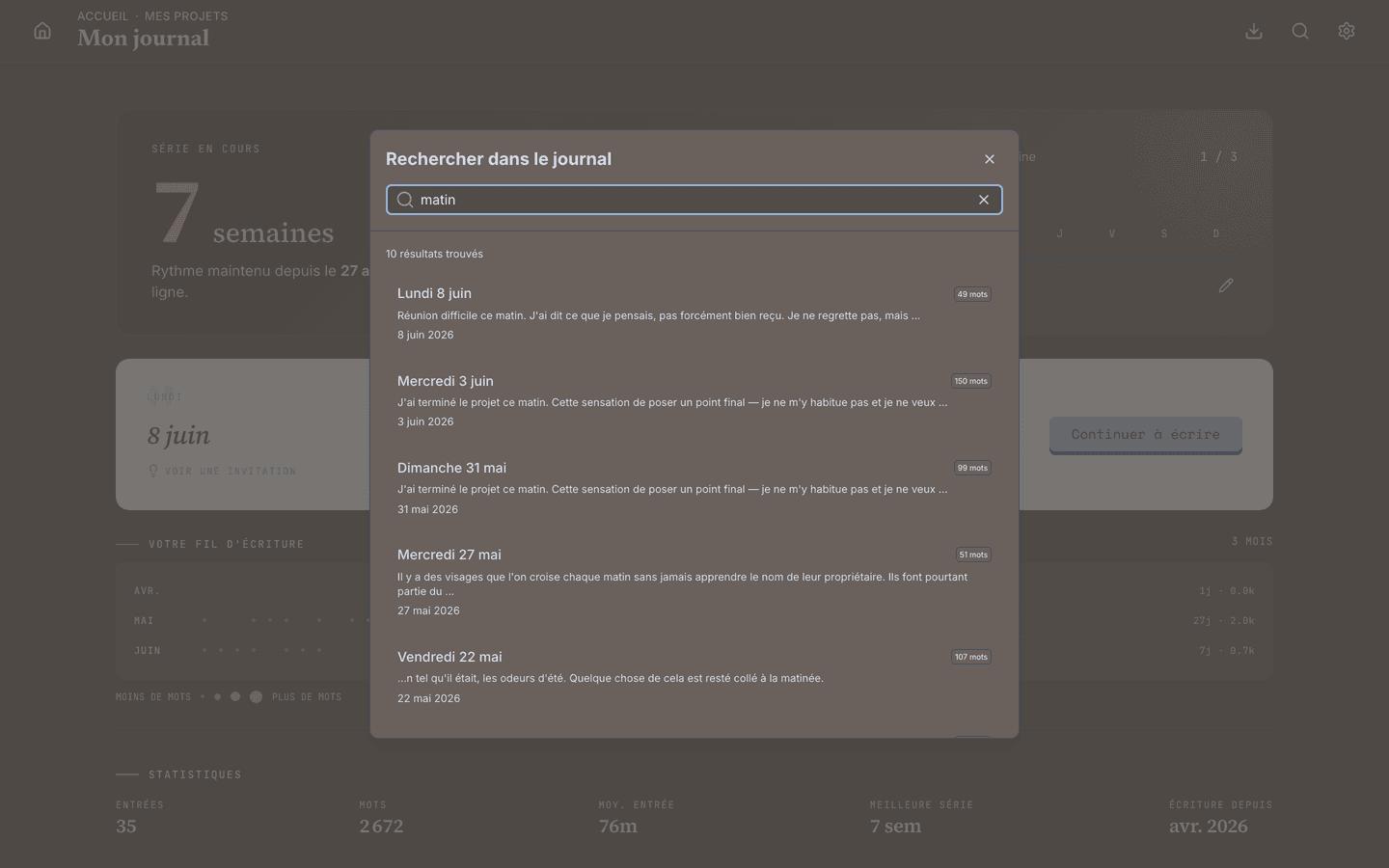Clear the 'matin' search text
The height and width of the screenshot is (868, 1389).
point(984,200)
